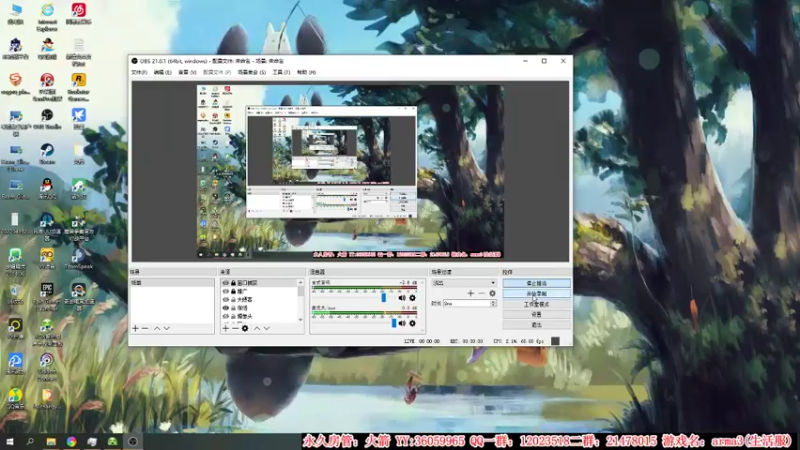Click the start recording button in Controls
Viewport: 800px width, 450px height.
537,293
